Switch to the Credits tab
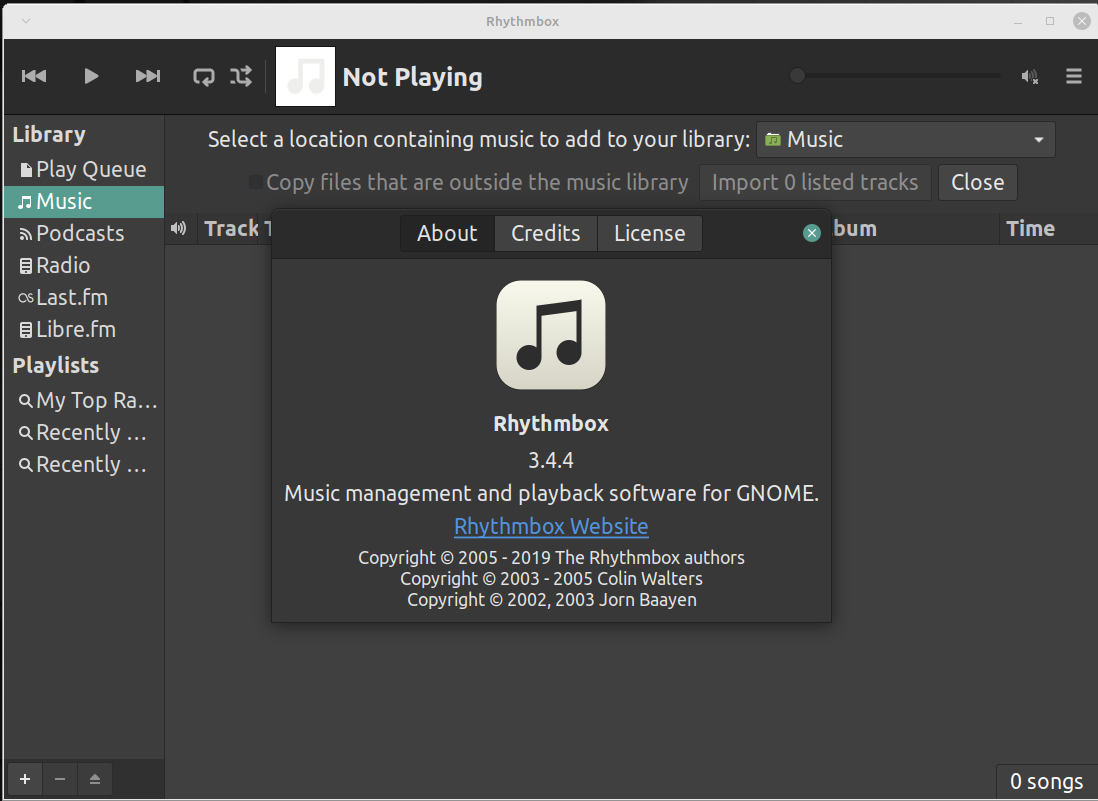The height and width of the screenshot is (801, 1098). tap(545, 233)
